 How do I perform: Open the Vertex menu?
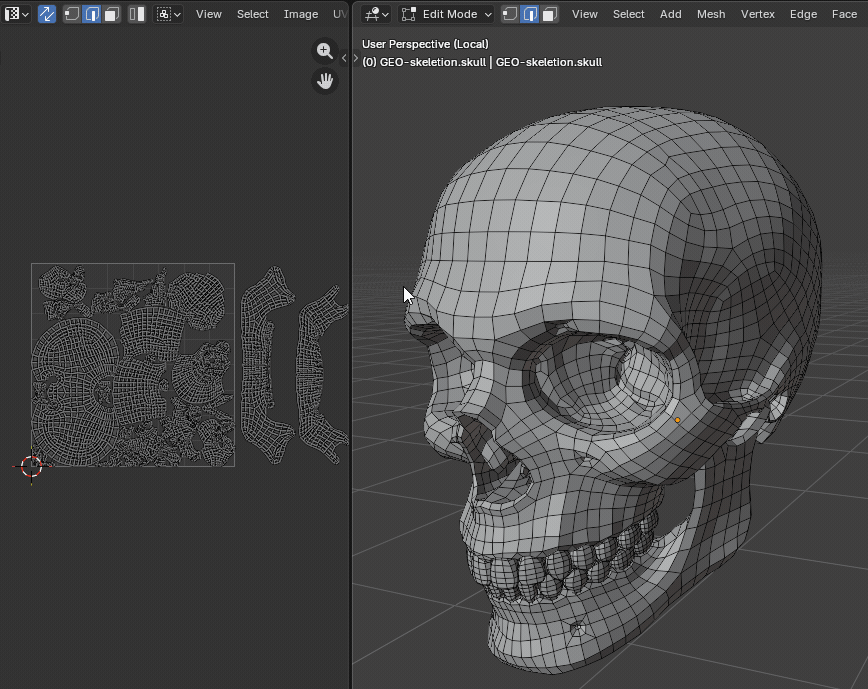coord(757,14)
